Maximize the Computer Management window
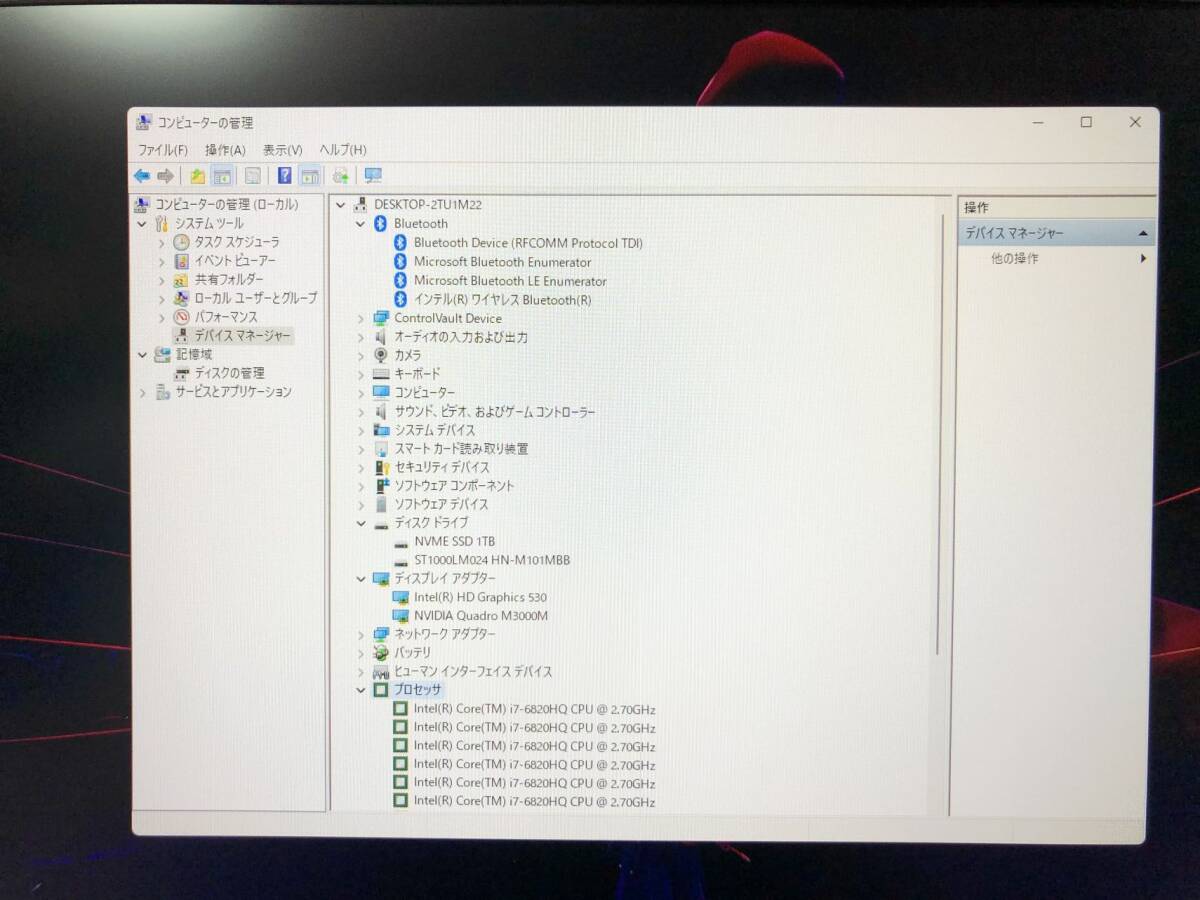 [x=1086, y=122]
